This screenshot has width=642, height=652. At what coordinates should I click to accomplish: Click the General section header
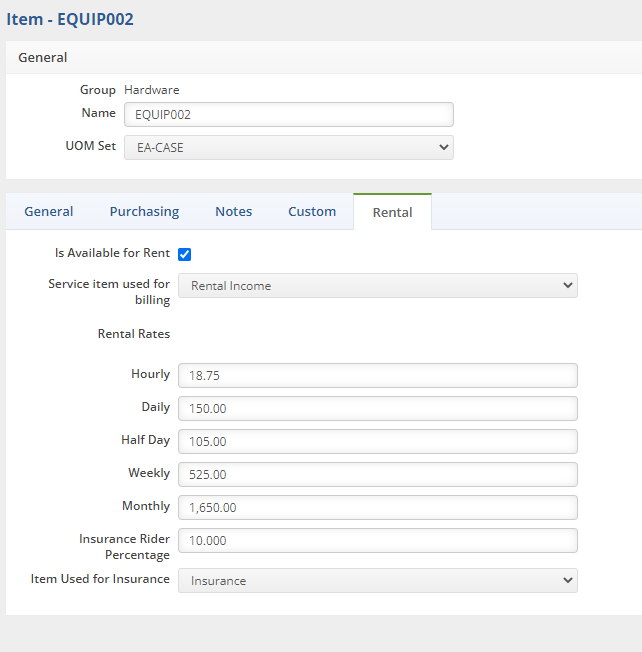click(x=42, y=57)
